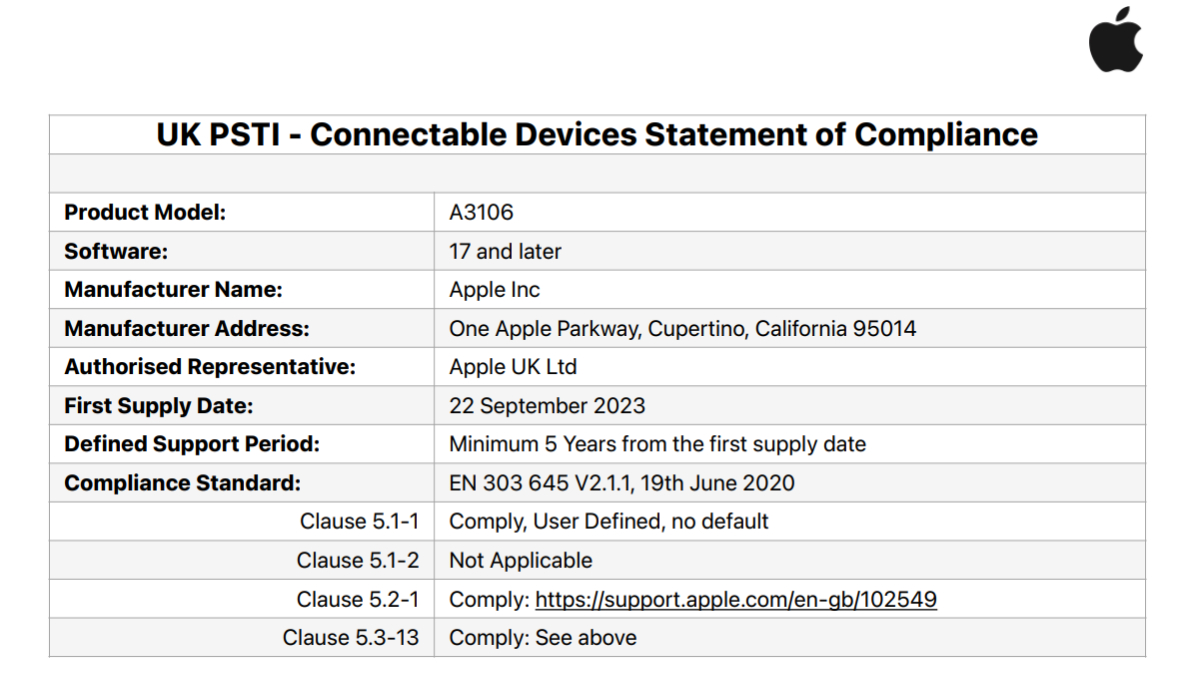Select the Manufacturer Name label
Viewport: 1200px width, 675px height.
click(173, 290)
